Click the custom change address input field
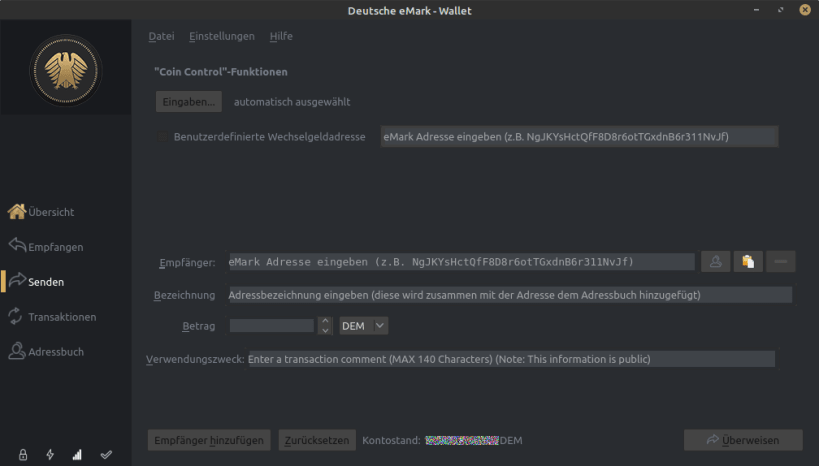Screen dimensions: 819x466 [579, 137]
